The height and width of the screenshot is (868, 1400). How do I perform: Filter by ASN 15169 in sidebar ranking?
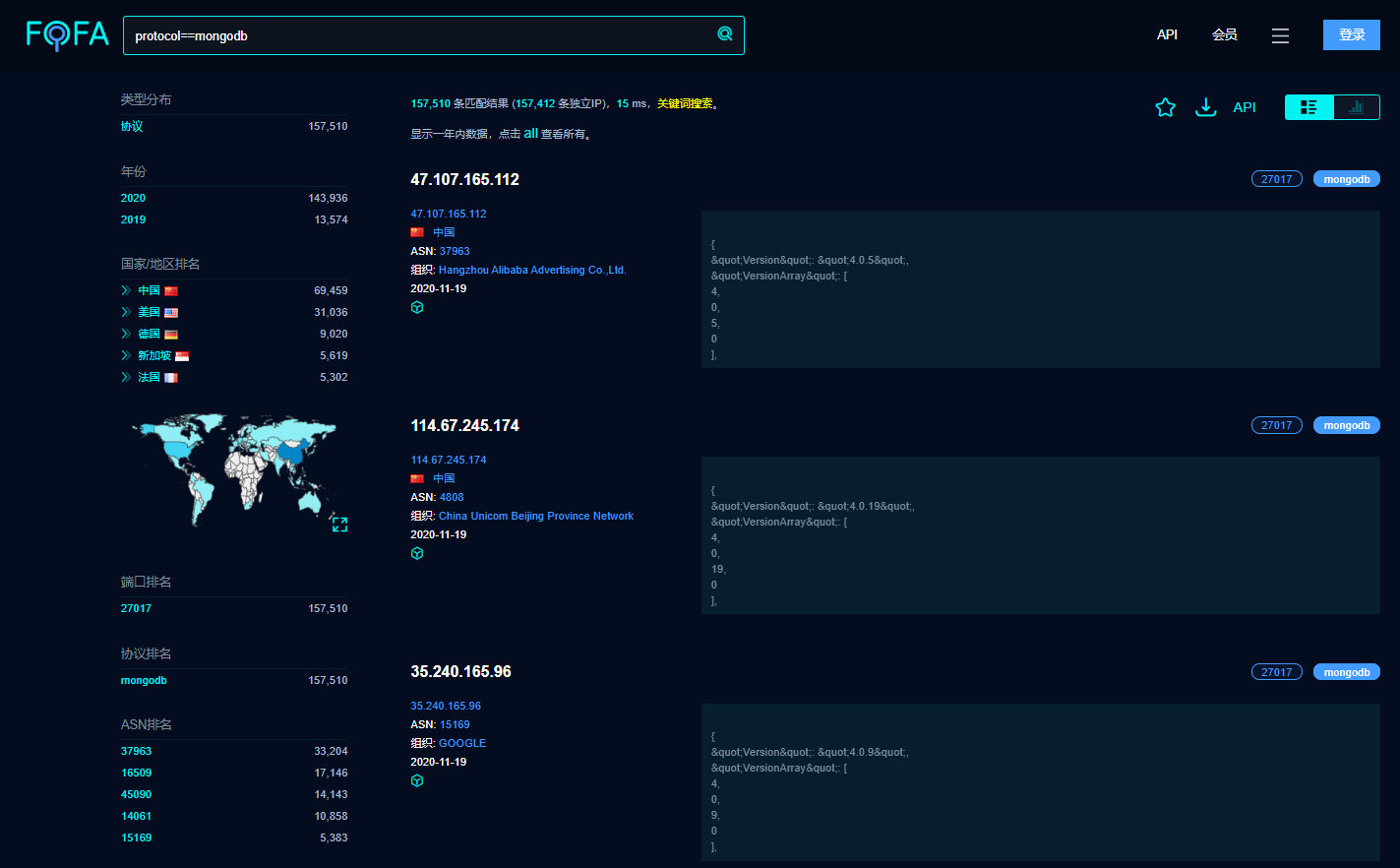click(x=136, y=837)
